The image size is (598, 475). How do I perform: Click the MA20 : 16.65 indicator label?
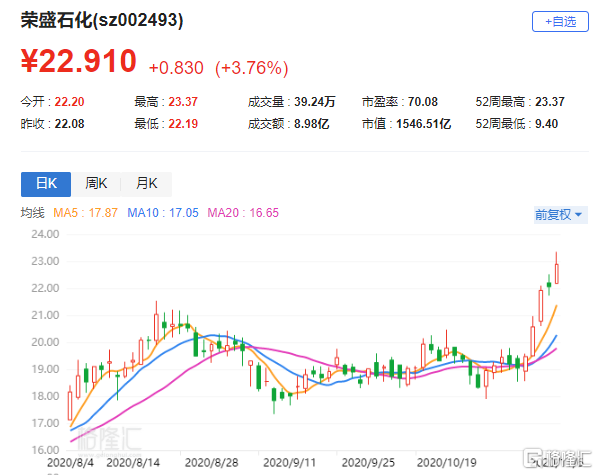pyautogui.click(x=243, y=213)
